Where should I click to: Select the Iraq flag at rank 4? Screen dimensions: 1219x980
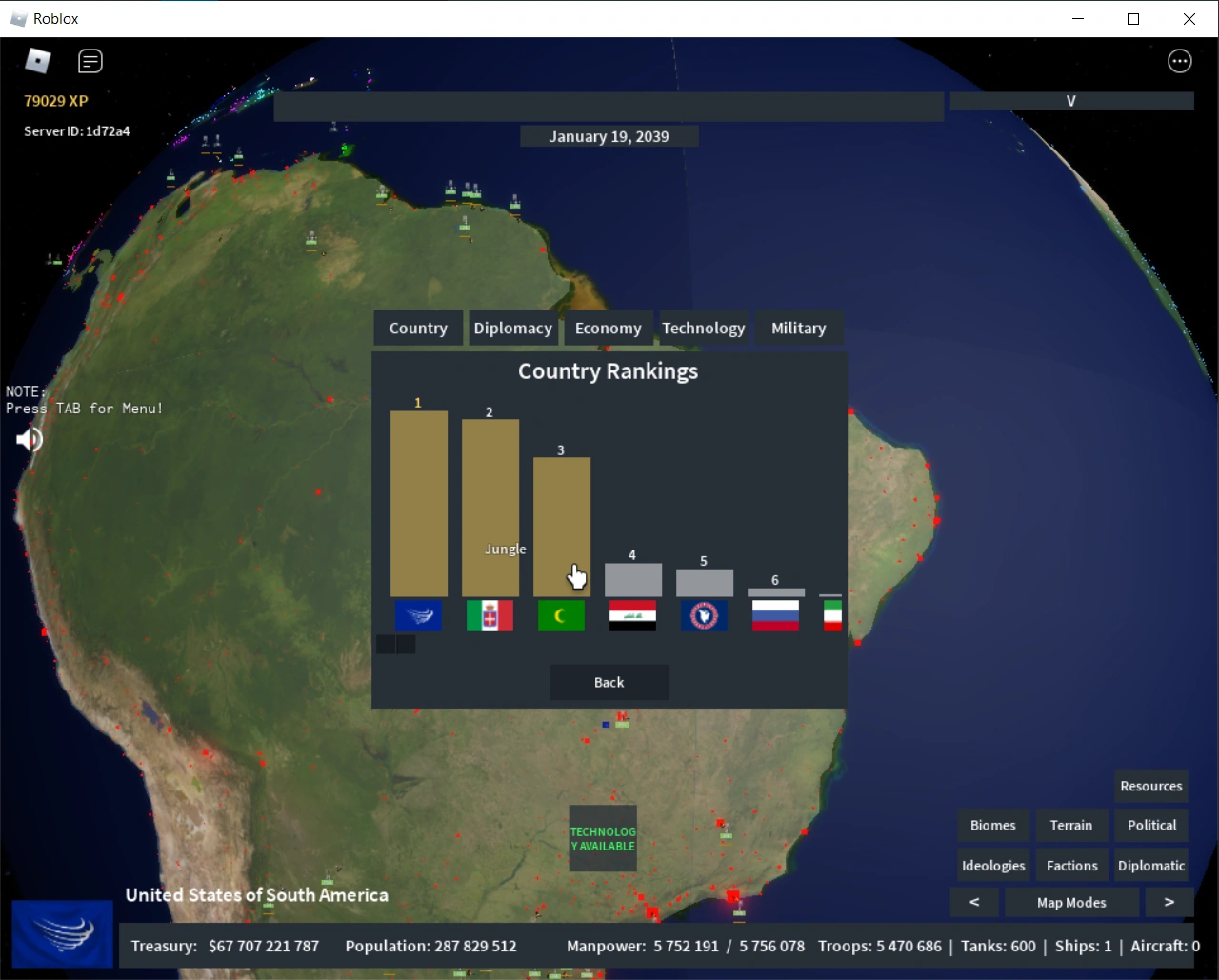632,615
